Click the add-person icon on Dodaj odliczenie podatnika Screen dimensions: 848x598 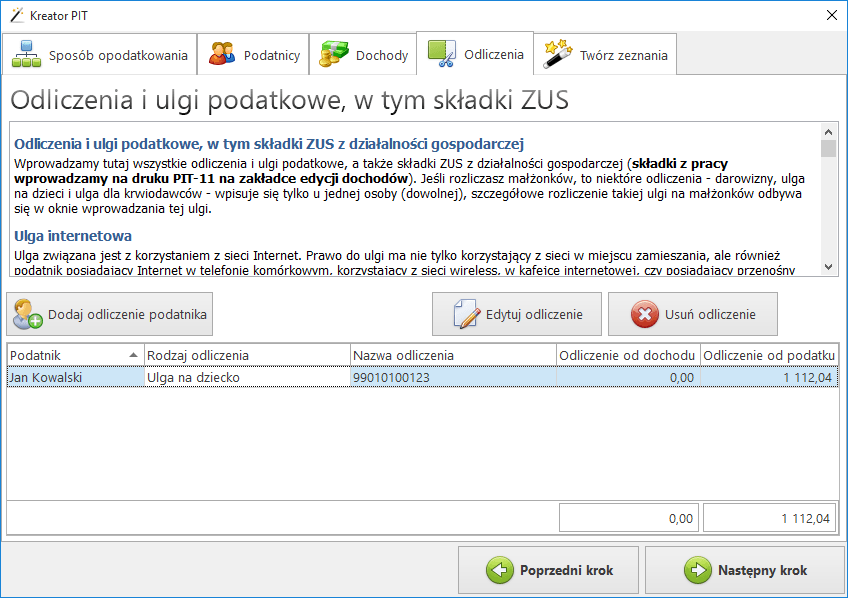(26, 314)
